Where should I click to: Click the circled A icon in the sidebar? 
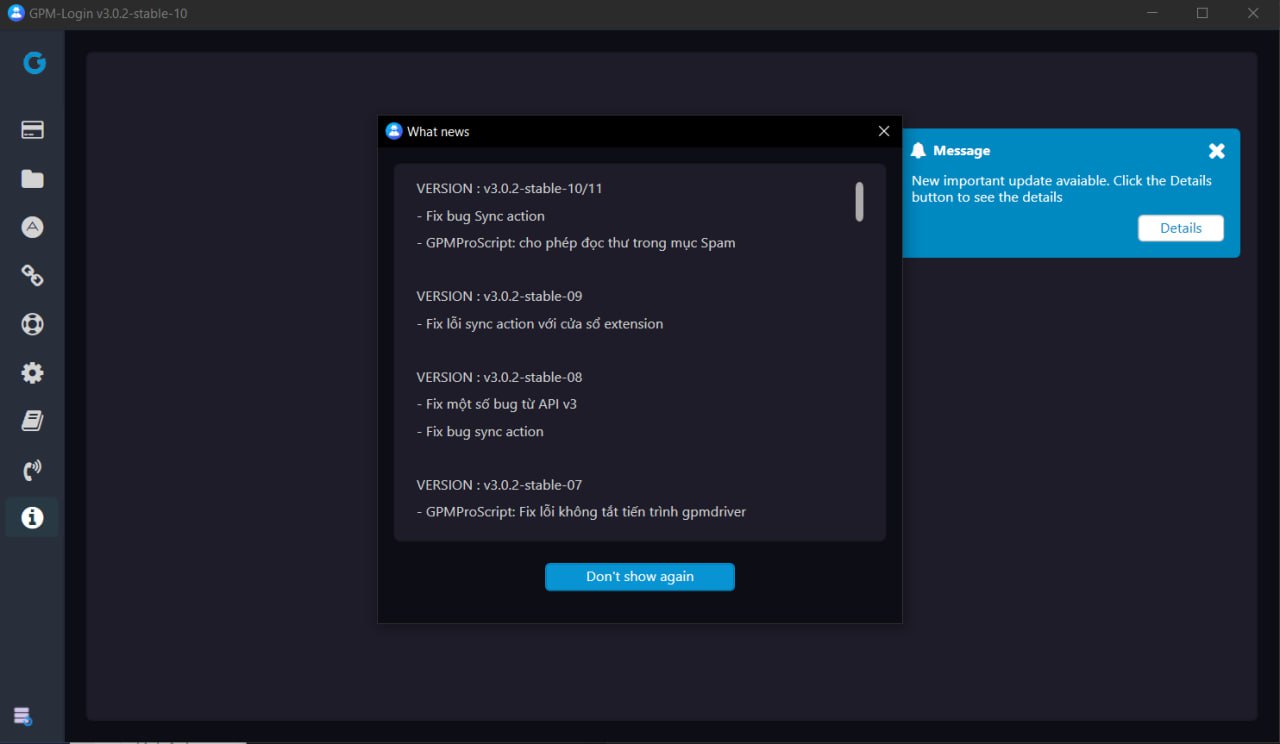tap(32, 227)
